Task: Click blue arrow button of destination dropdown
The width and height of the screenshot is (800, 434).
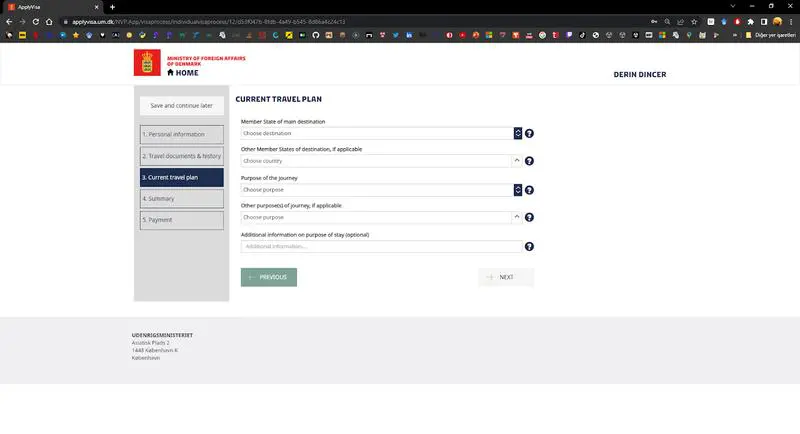Action: (x=518, y=133)
